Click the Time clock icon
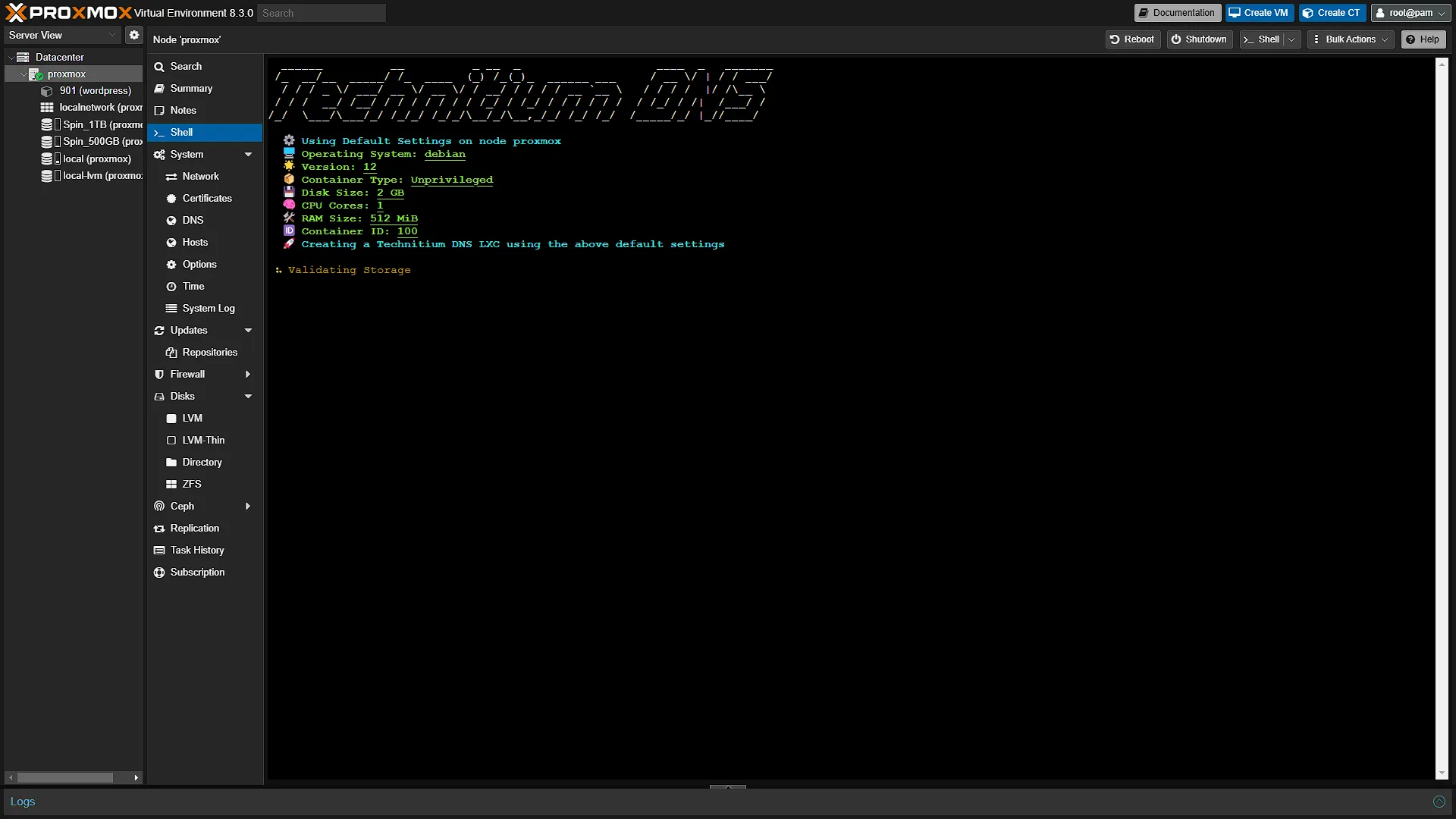The image size is (1456, 819). 171,287
